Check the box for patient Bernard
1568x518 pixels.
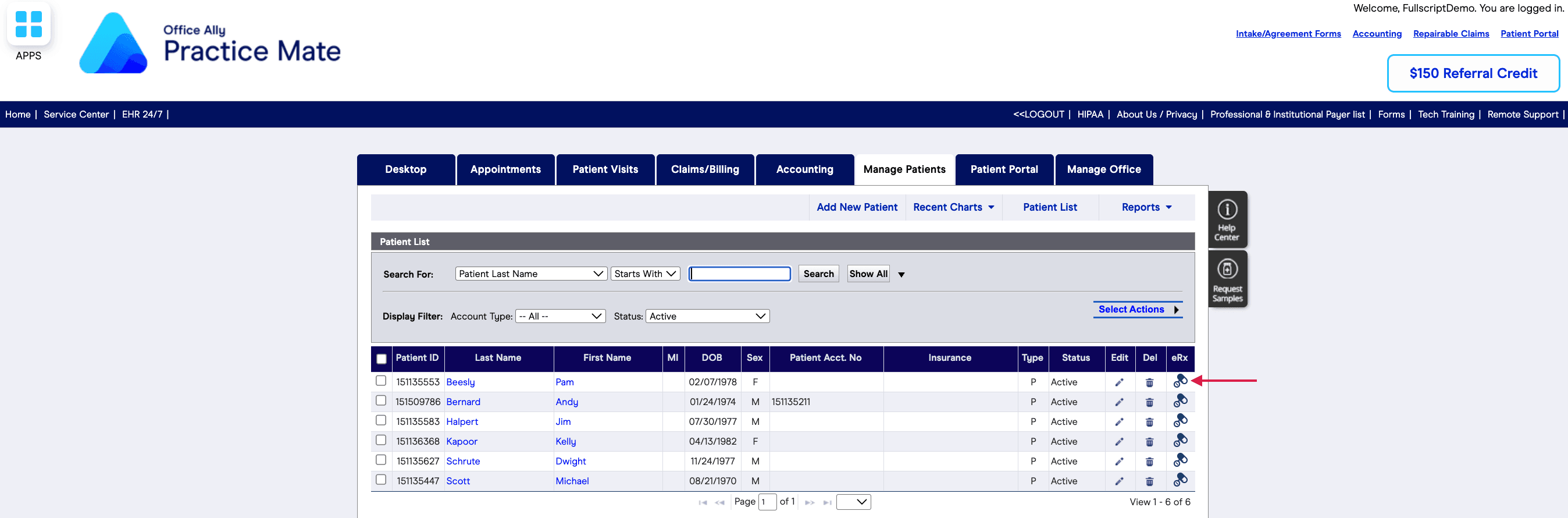(381, 400)
